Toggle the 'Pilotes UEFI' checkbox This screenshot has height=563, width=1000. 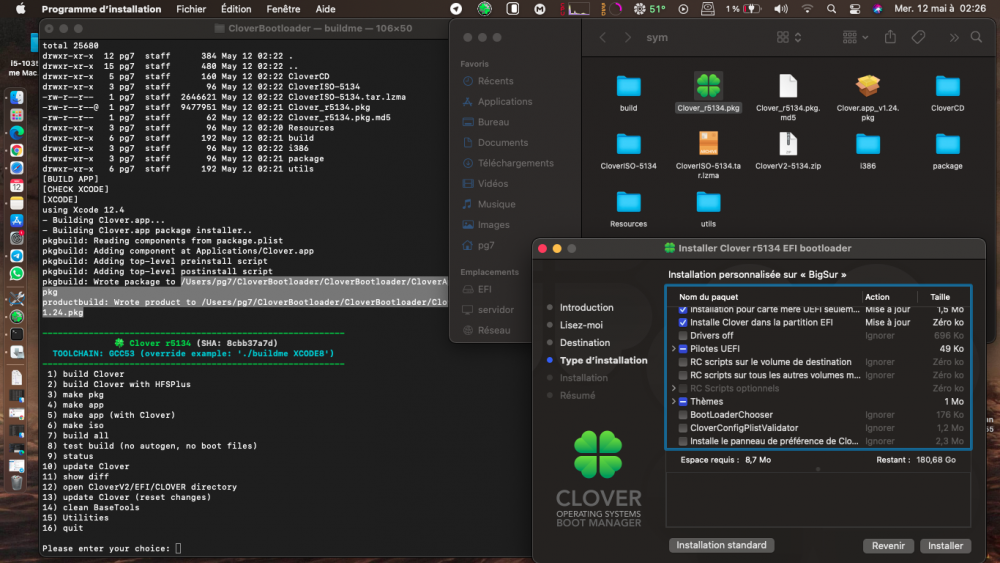click(x=682, y=349)
